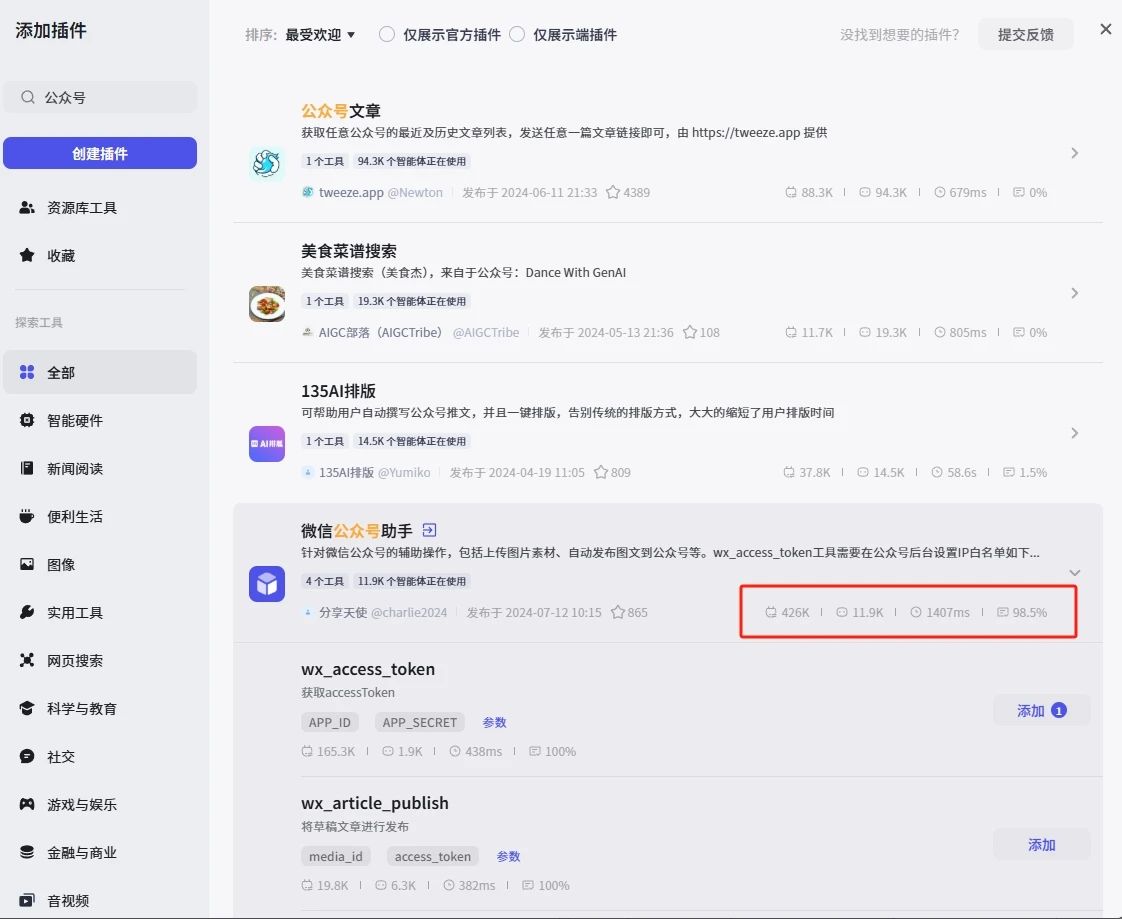The width and height of the screenshot is (1122, 919).
Task: Open the 资源库工具 section
Action: (100, 208)
